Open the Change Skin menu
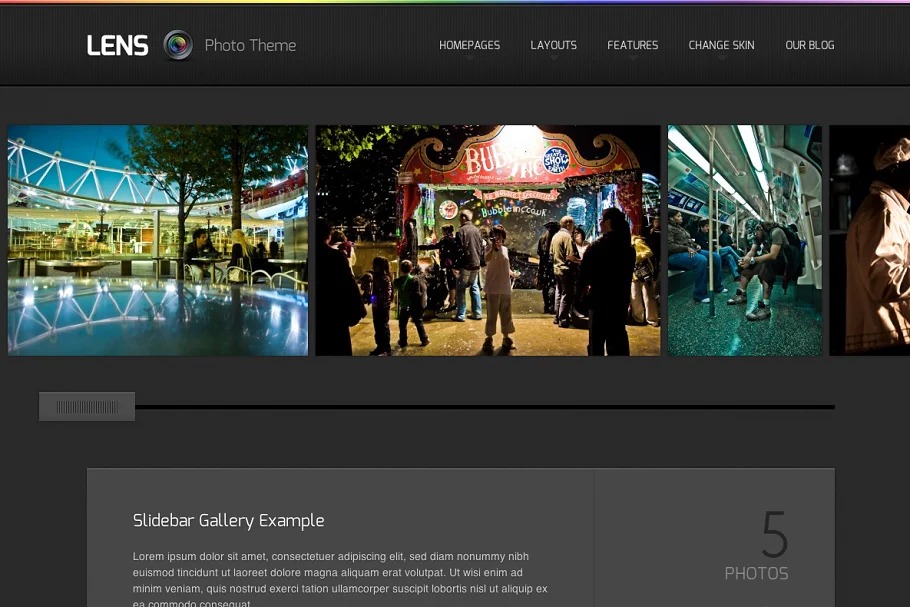This screenshot has width=910, height=607. point(721,45)
